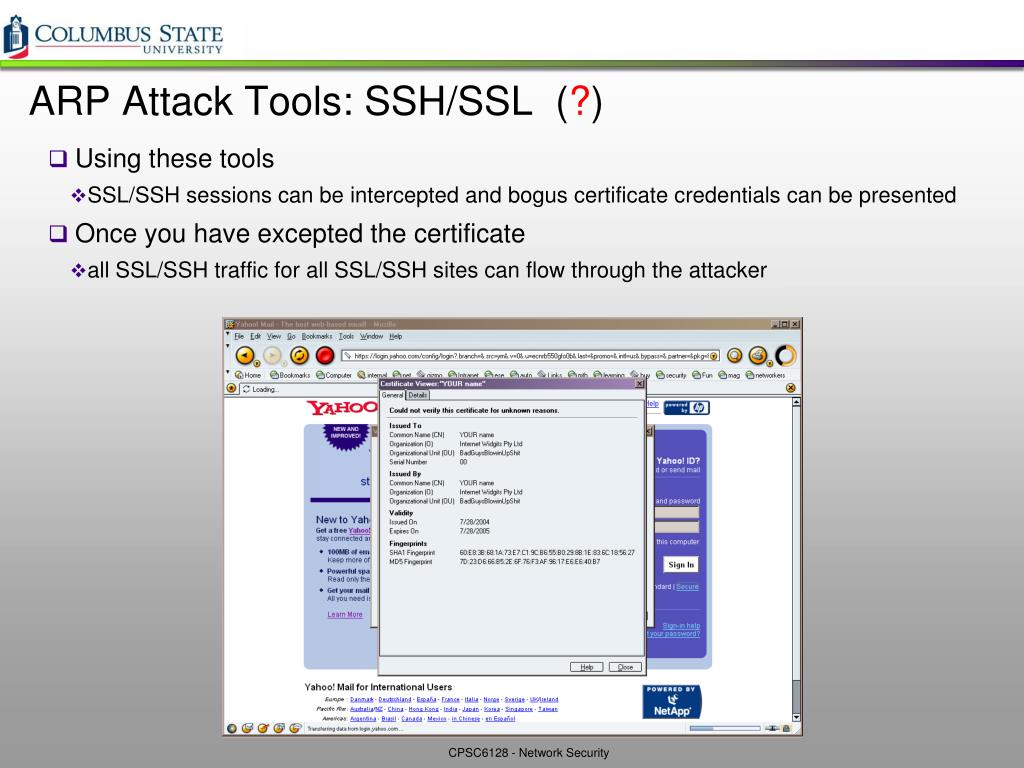
Task: Open the Bookmarks folder on the personal toolbar
Action: (x=291, y=375)
